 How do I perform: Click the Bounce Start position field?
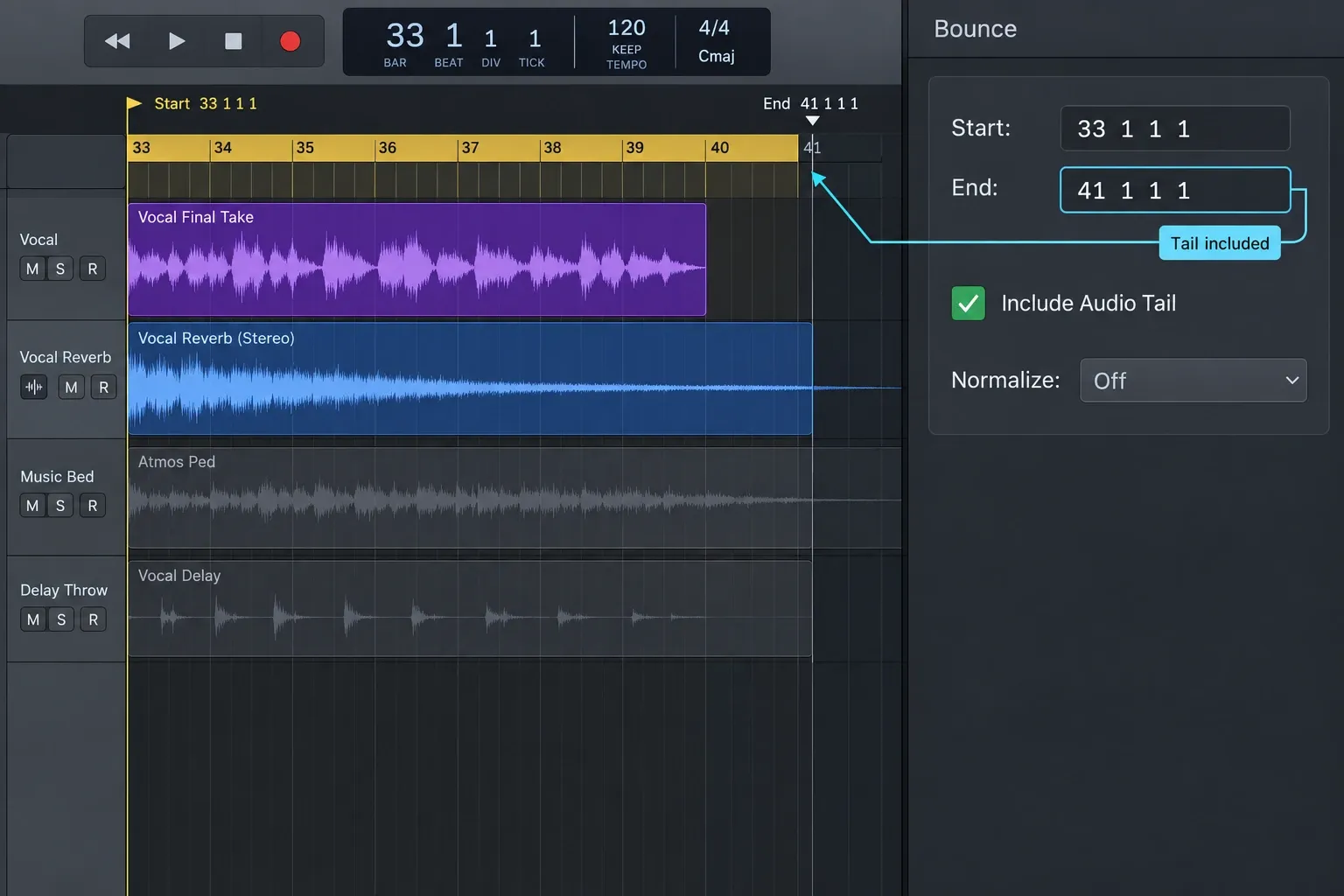tap(1175, 129)
